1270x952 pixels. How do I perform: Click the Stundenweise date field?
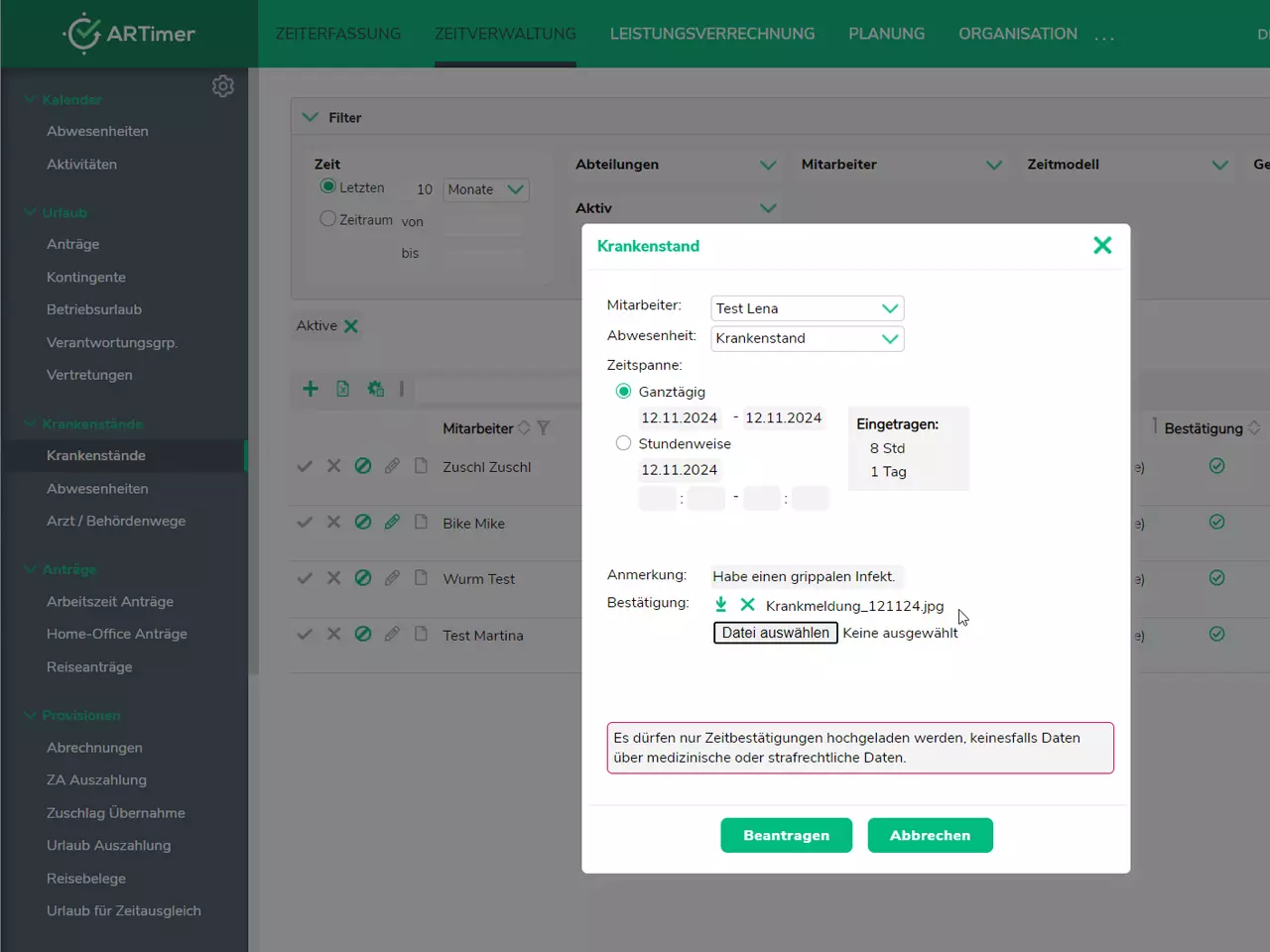[x=679, y=469]
